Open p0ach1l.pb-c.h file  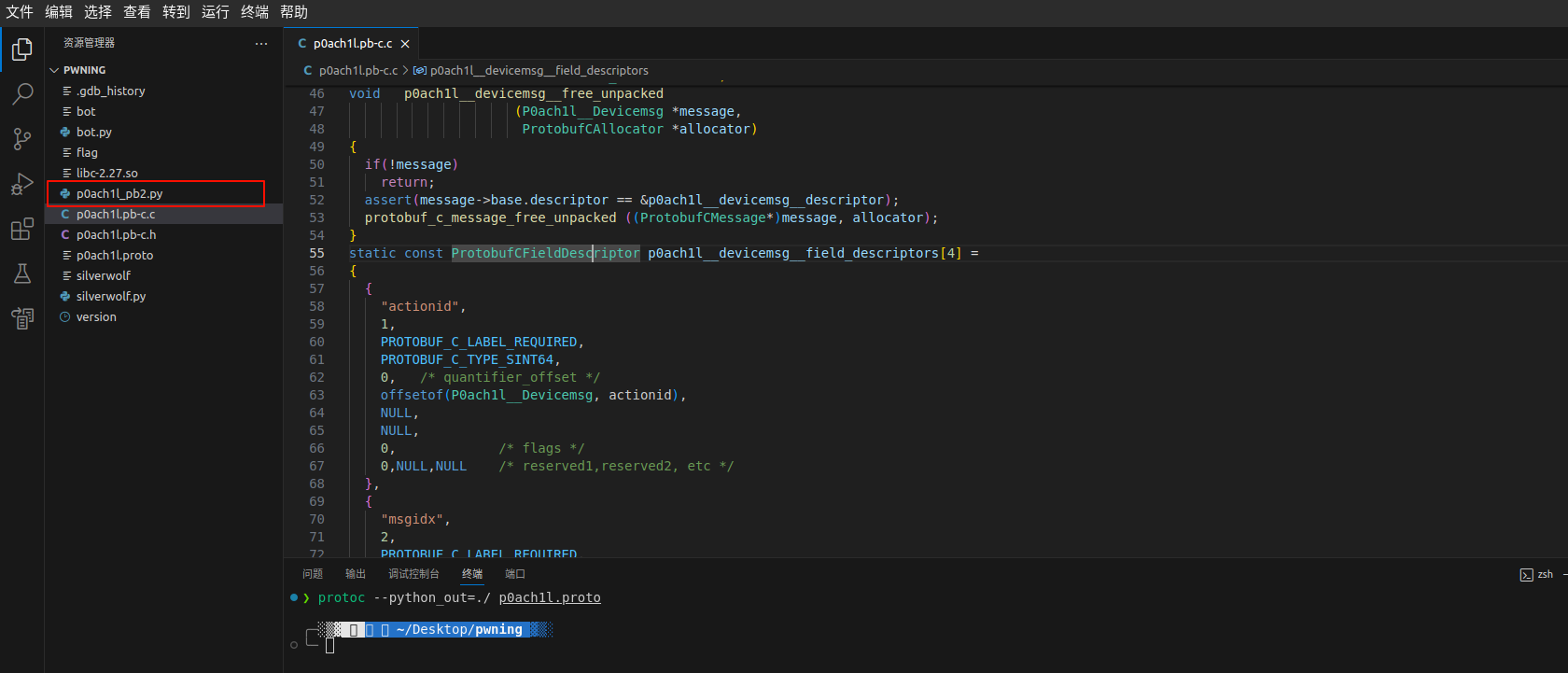point(164,234)
